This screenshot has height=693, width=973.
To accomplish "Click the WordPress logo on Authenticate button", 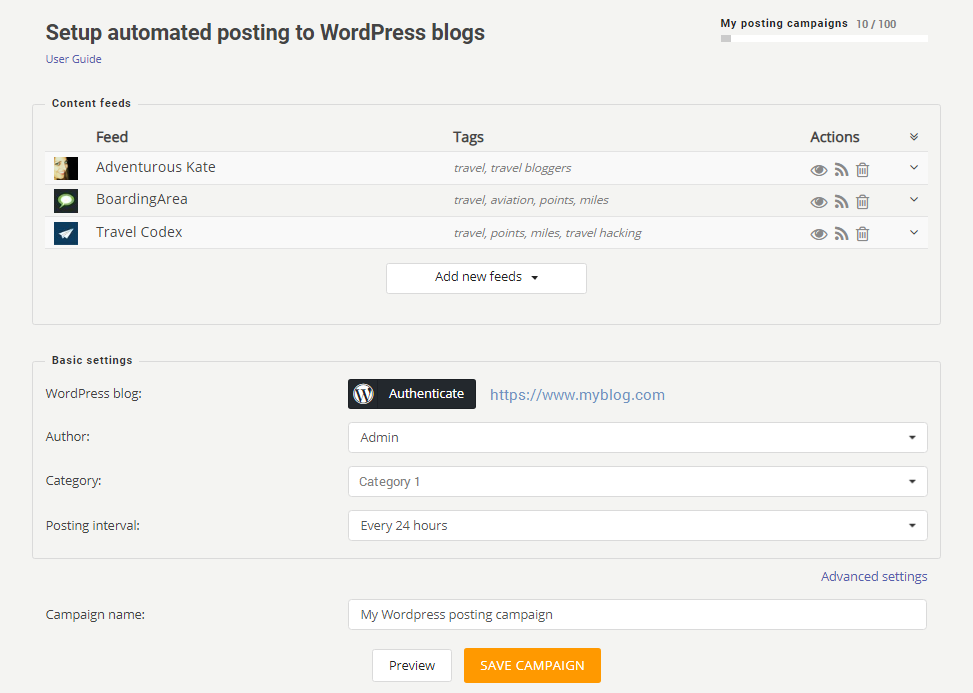I will coord(364,394).
